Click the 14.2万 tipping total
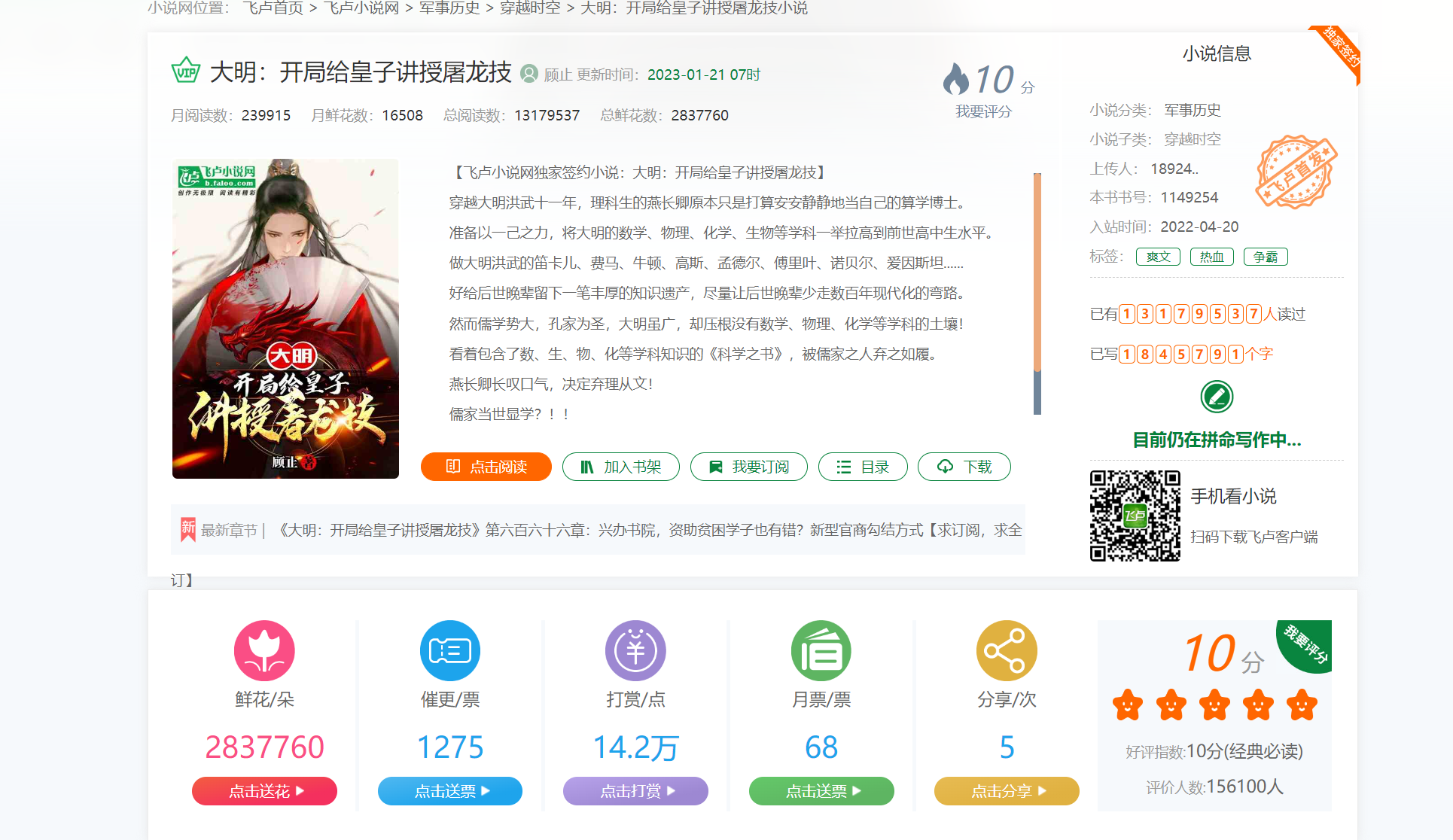This screenshot has width=1453, height=840. [x=635, y=747]
